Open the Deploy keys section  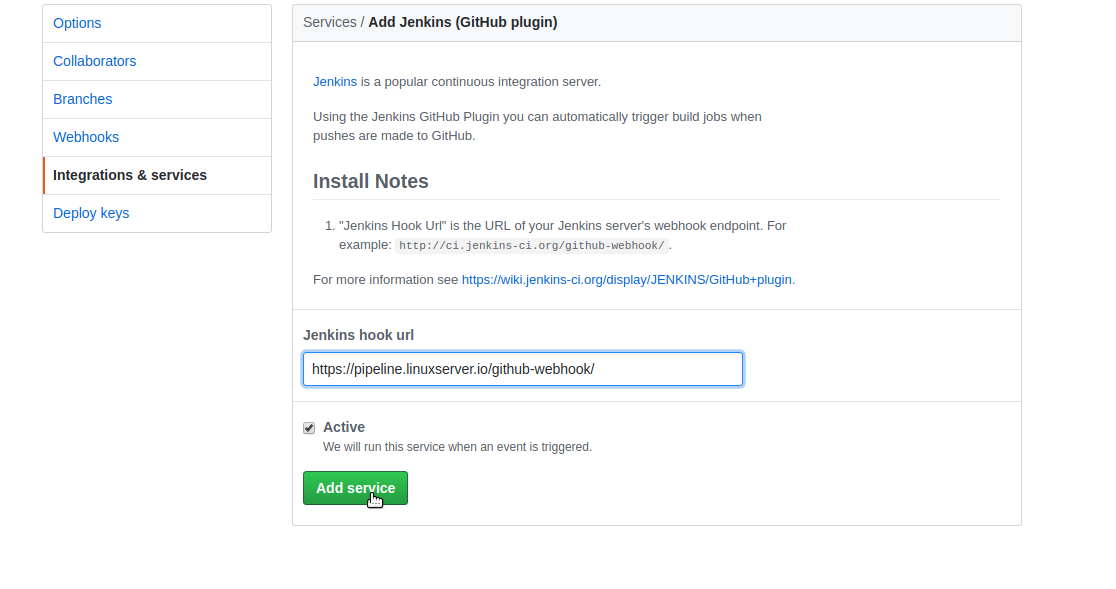91,213
